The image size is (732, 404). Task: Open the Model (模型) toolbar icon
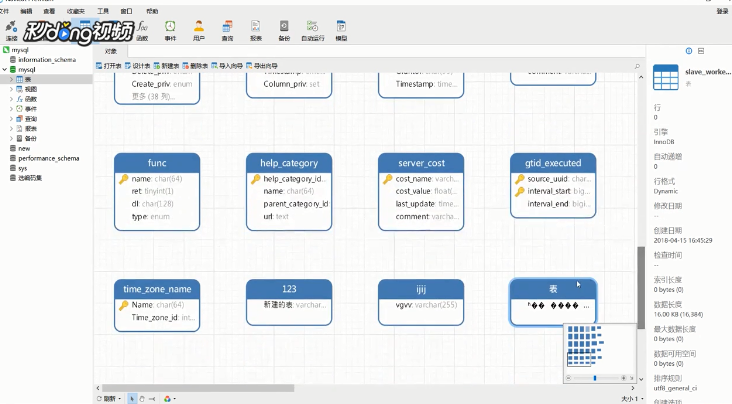[341, 31]
